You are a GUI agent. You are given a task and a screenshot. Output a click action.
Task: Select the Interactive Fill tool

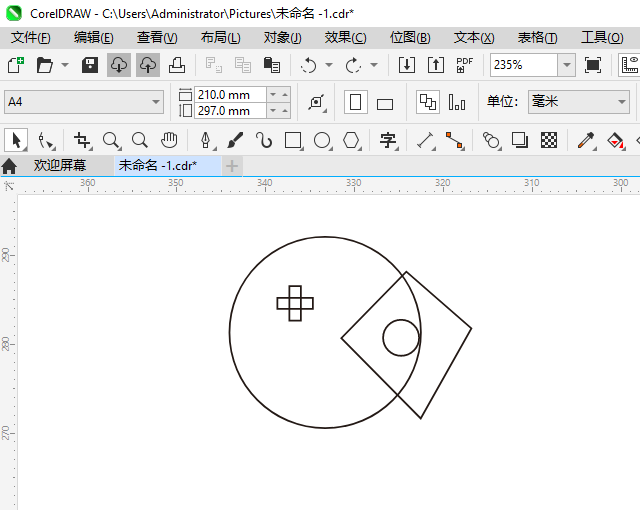coord(616,140)
